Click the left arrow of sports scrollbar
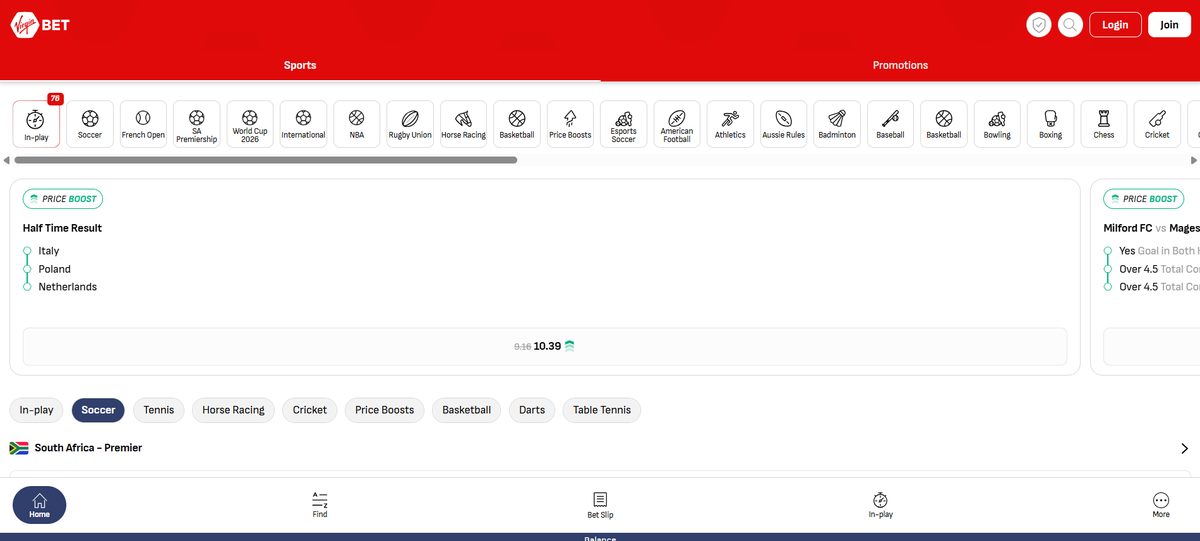This screenshot has height=541, width=1200. pos(7,160)
